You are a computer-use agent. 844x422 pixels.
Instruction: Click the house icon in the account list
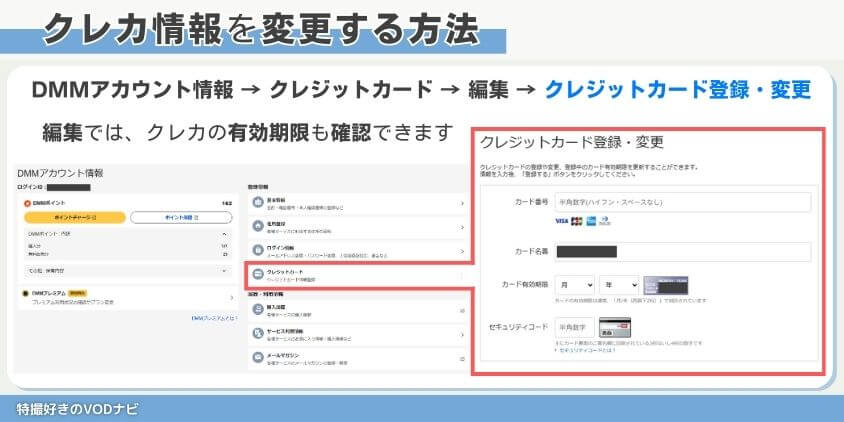(x=258, y=227)
